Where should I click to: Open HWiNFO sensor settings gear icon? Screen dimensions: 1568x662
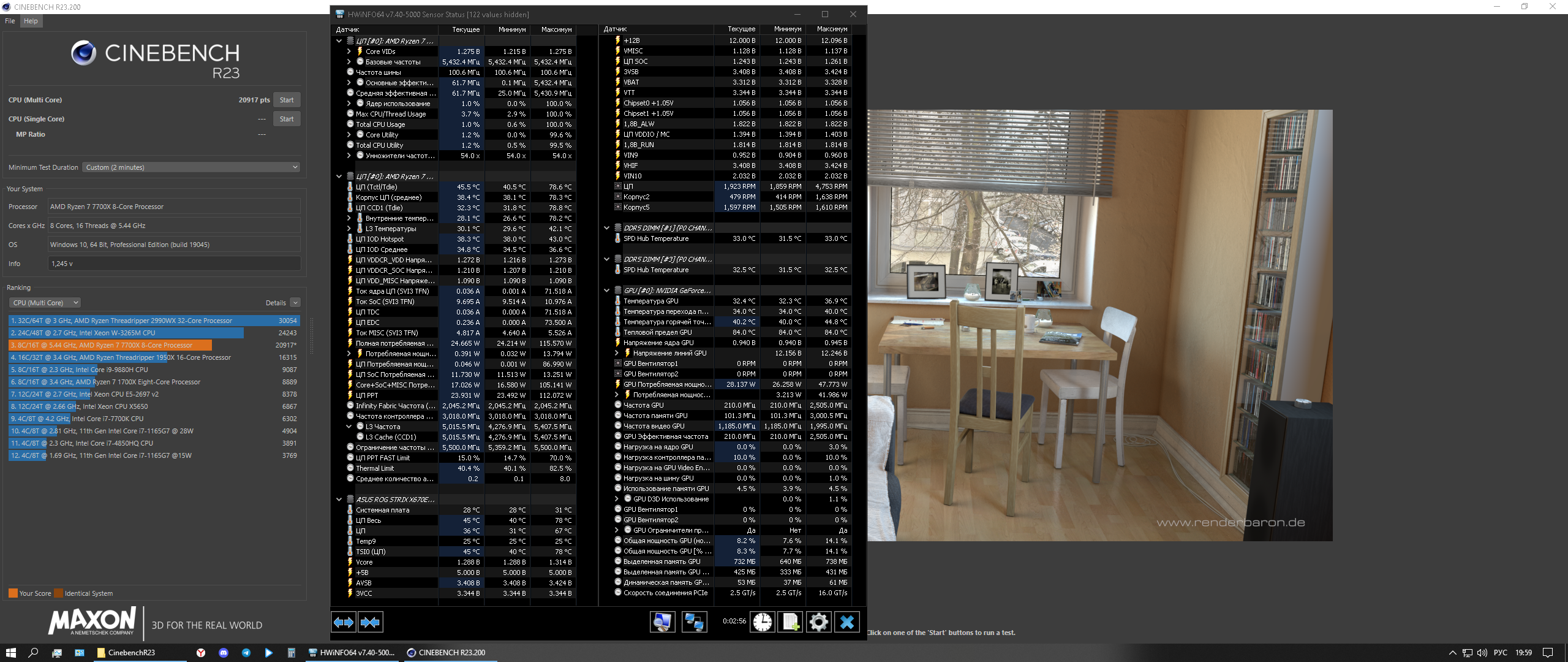(819, 623)
